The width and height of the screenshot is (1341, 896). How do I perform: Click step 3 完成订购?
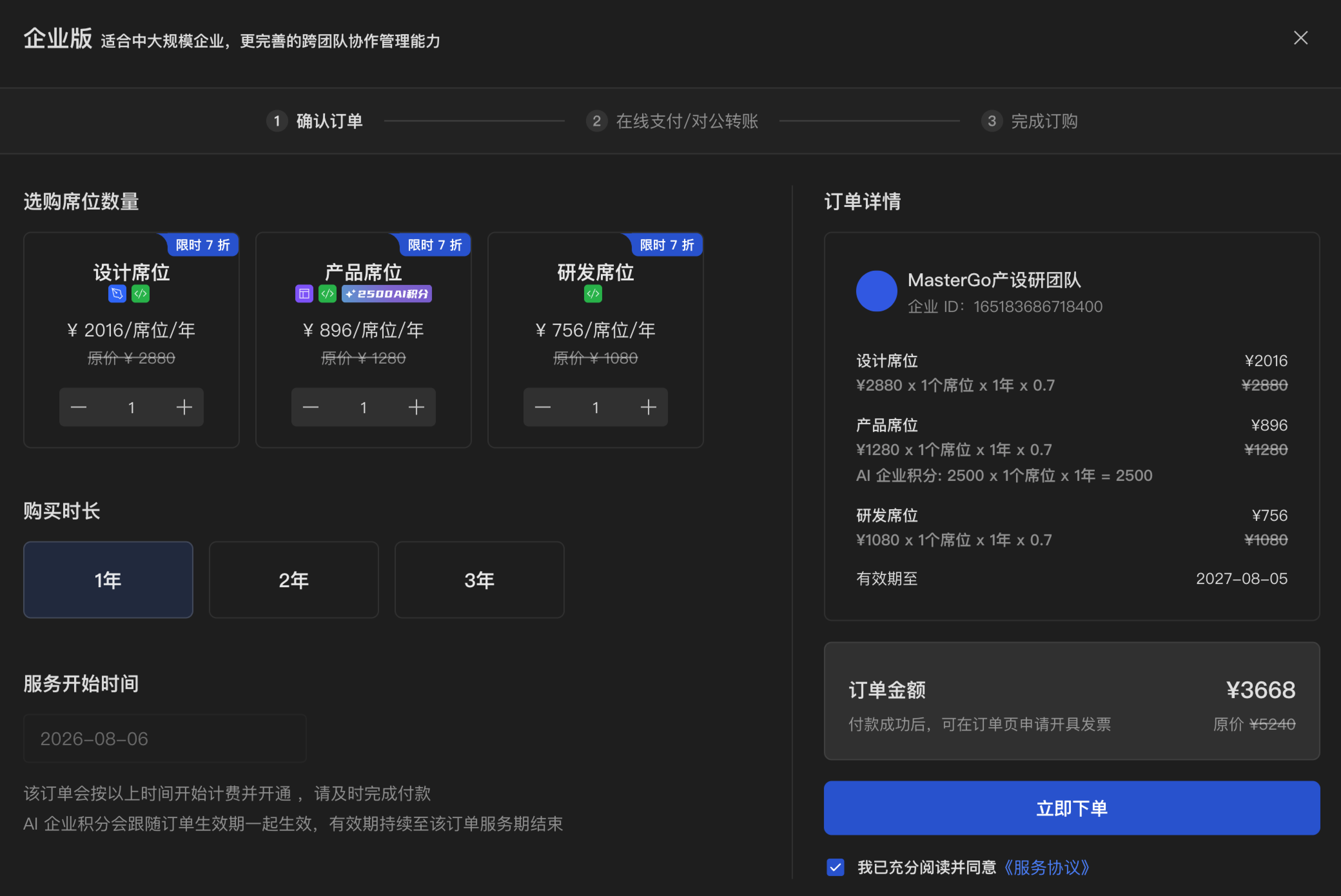tap(1030, 121)
